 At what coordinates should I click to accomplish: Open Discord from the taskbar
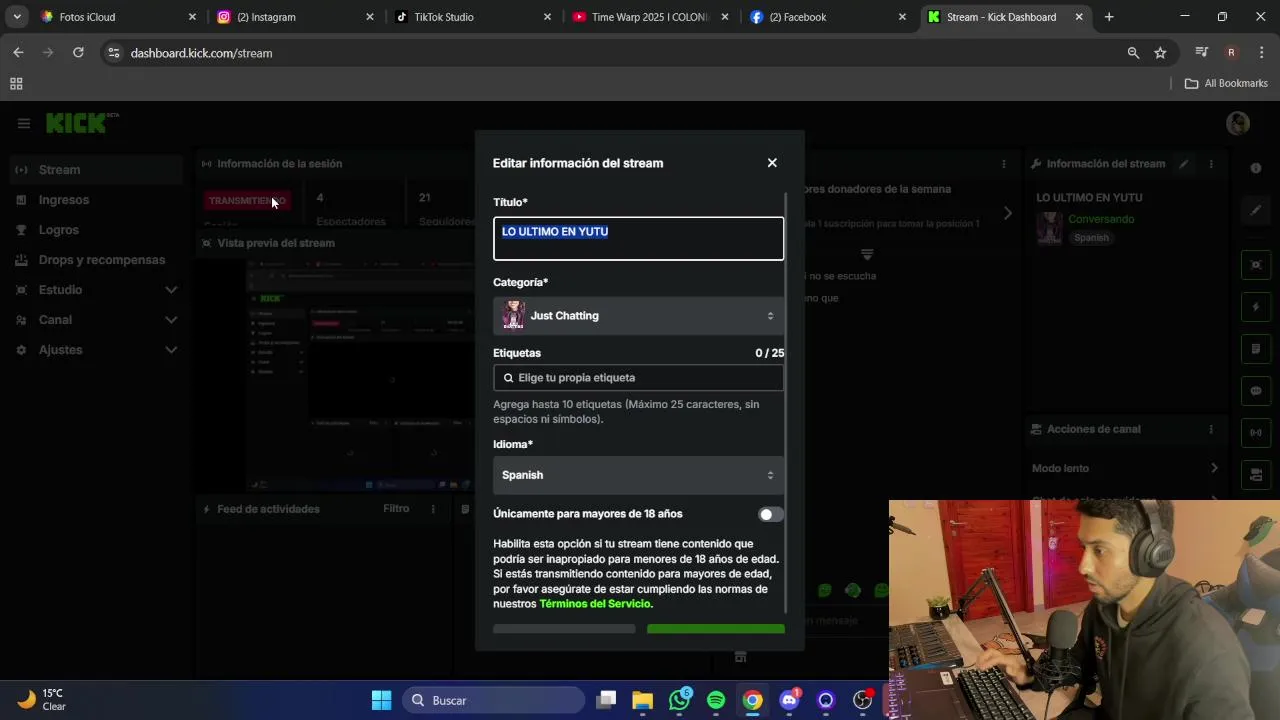tap(789, 701)
